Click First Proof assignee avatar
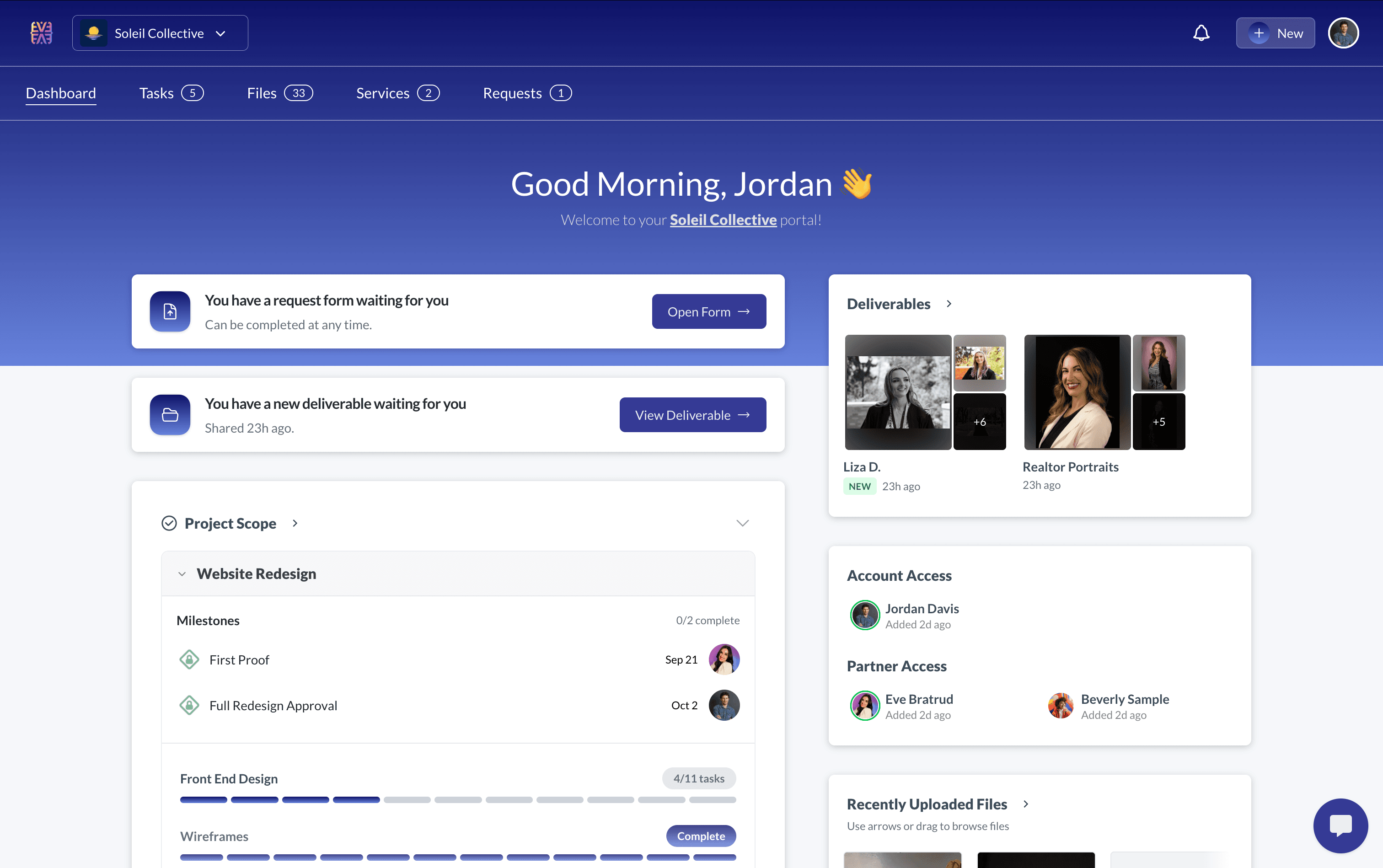 [x=724, y=659]
